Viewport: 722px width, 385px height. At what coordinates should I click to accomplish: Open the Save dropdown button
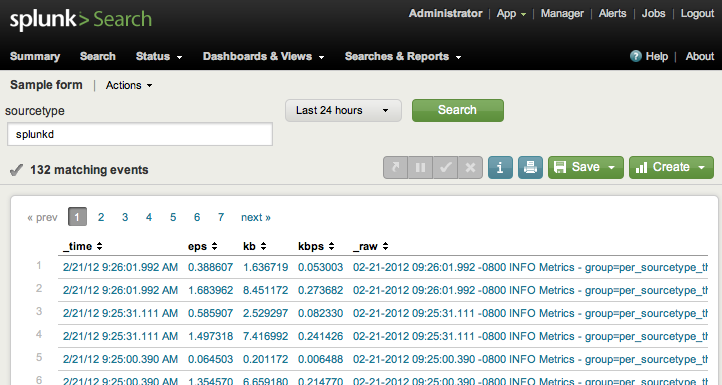click(x=586, y=167)
